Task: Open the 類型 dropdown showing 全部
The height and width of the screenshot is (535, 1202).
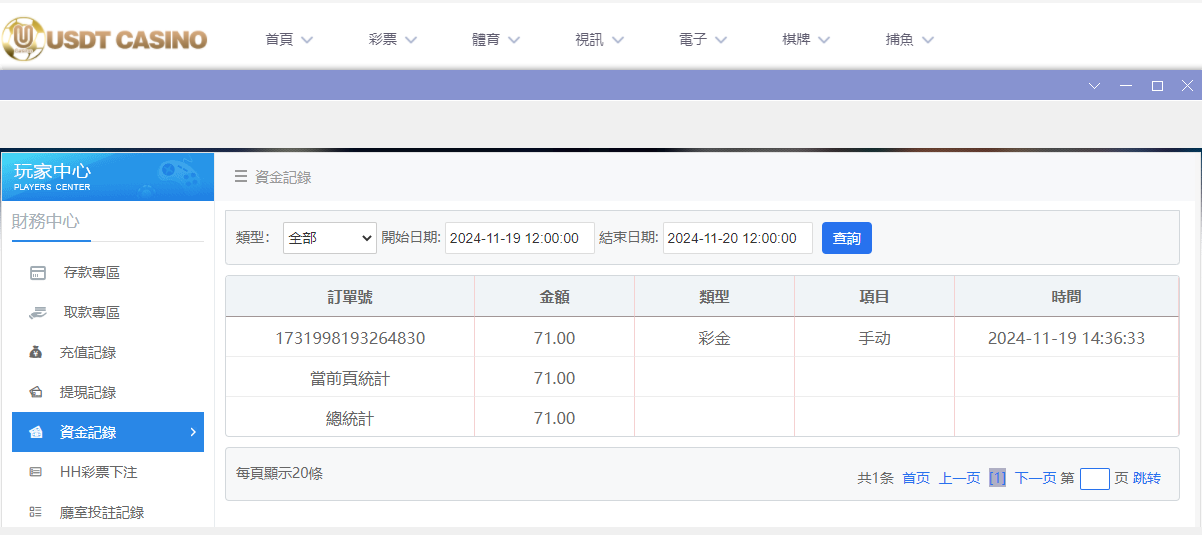Action: 329,238
